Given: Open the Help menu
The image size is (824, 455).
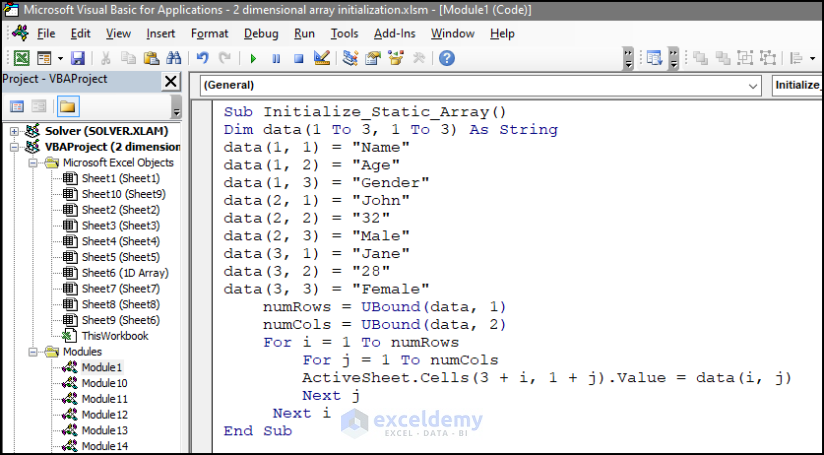Looking at the screenshot, I should point(502,34).
